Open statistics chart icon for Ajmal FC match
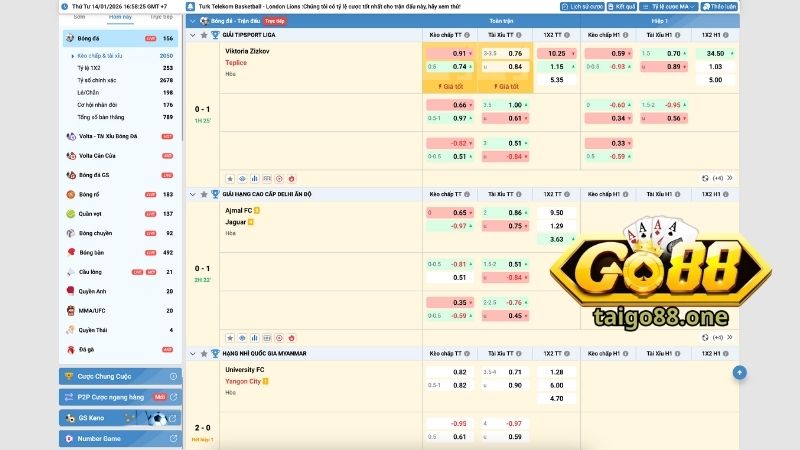Image resolution: width=800 pixels, height=450 pixels. click(255, 338)
